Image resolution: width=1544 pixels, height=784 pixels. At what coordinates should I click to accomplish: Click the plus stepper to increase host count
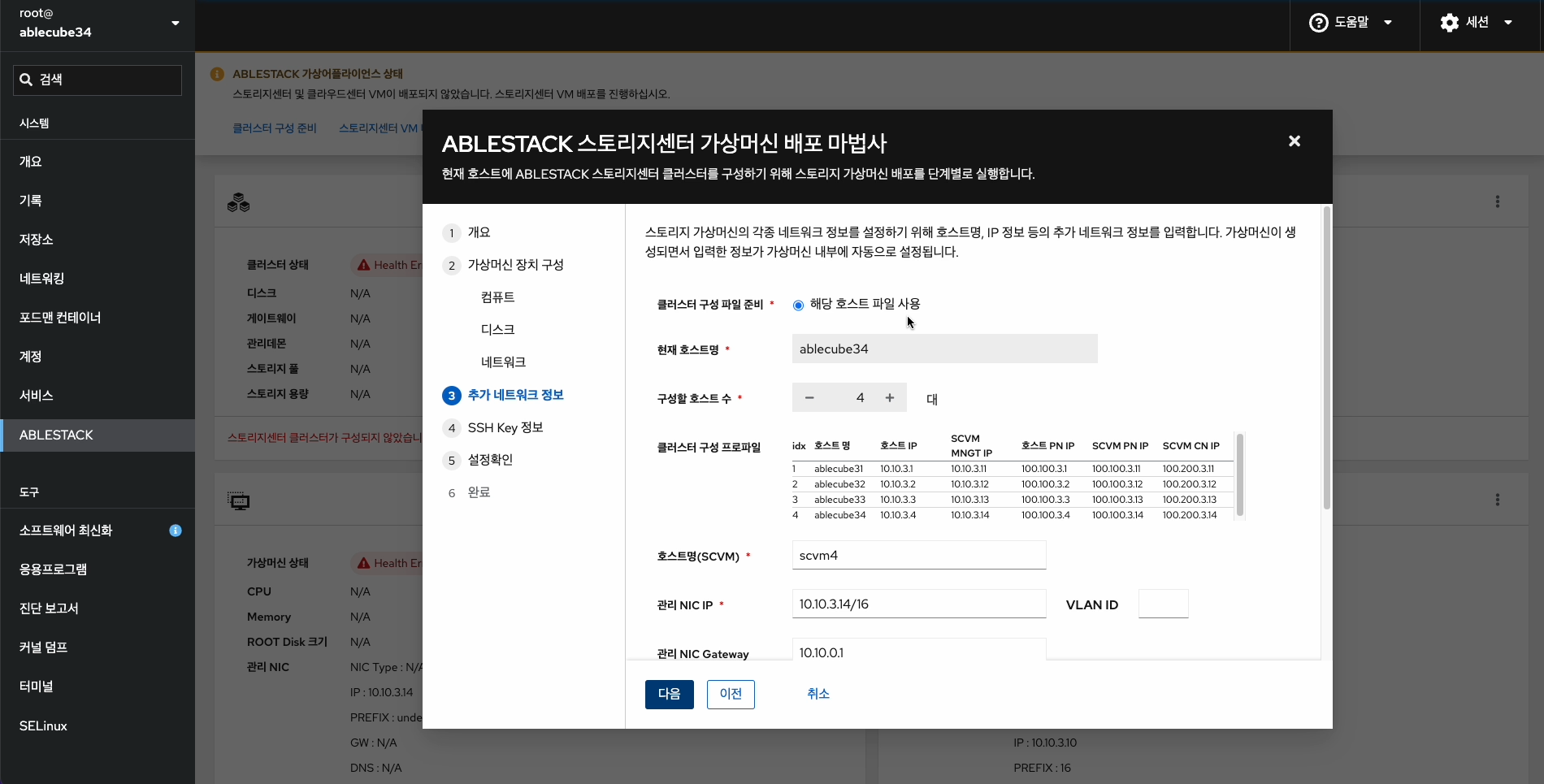click(889, 397)
